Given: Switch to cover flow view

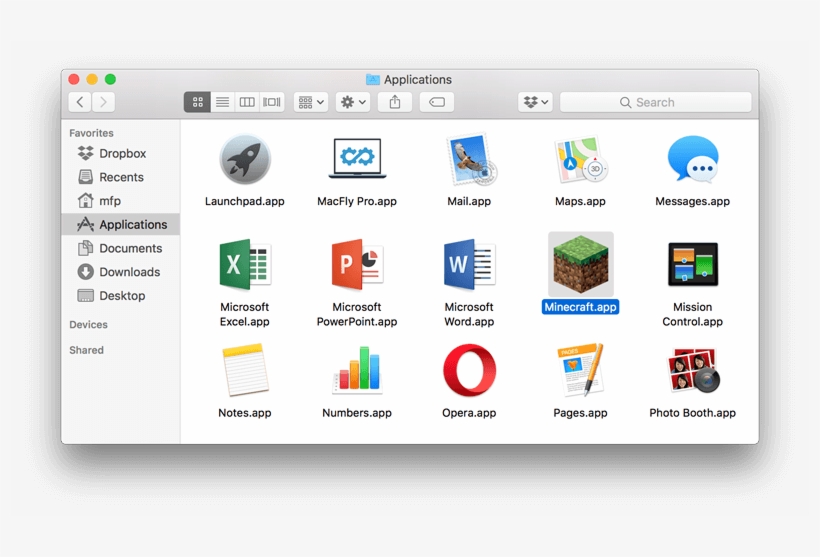Looking at the screenshot, I should [272, 102].
